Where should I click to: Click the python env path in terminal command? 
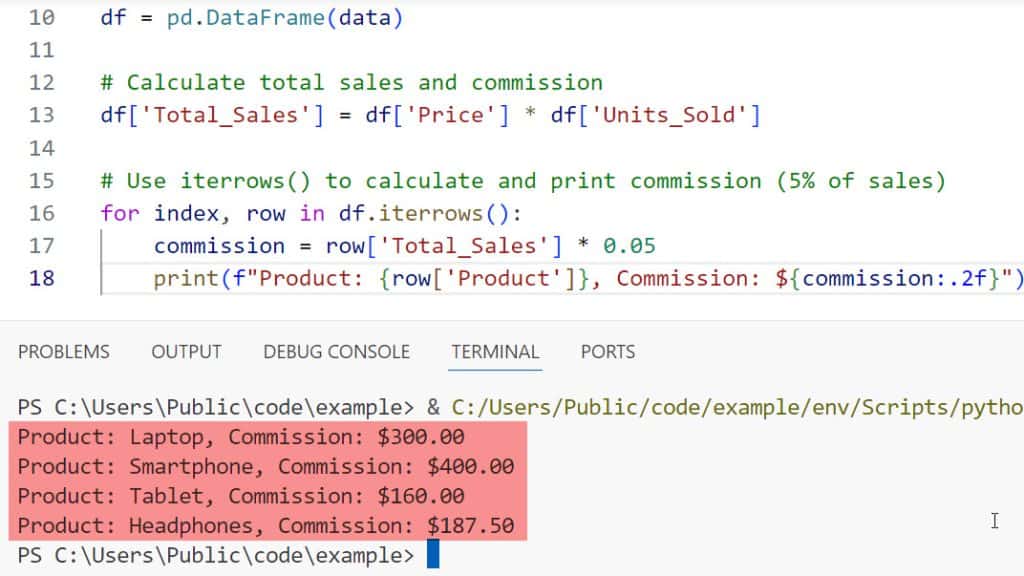pos(737,408)
